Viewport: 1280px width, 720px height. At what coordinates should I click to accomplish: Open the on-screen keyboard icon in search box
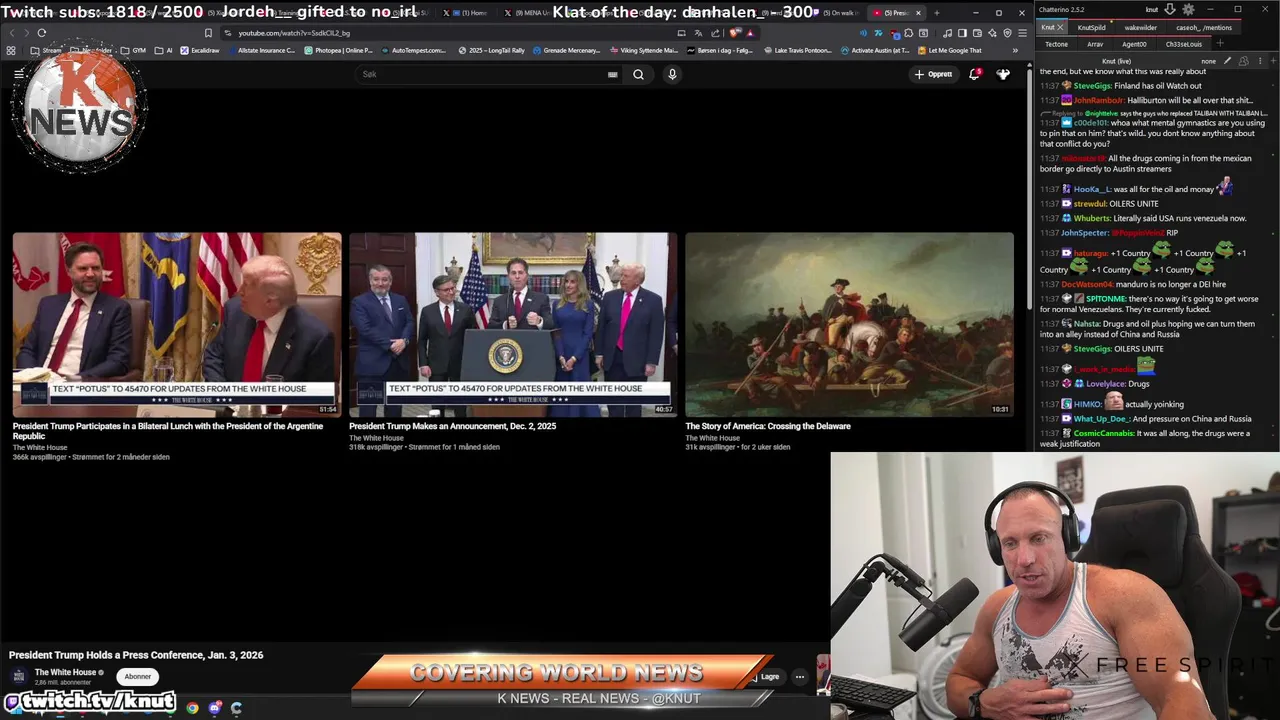pyautogui.click(x=612, y=74)
